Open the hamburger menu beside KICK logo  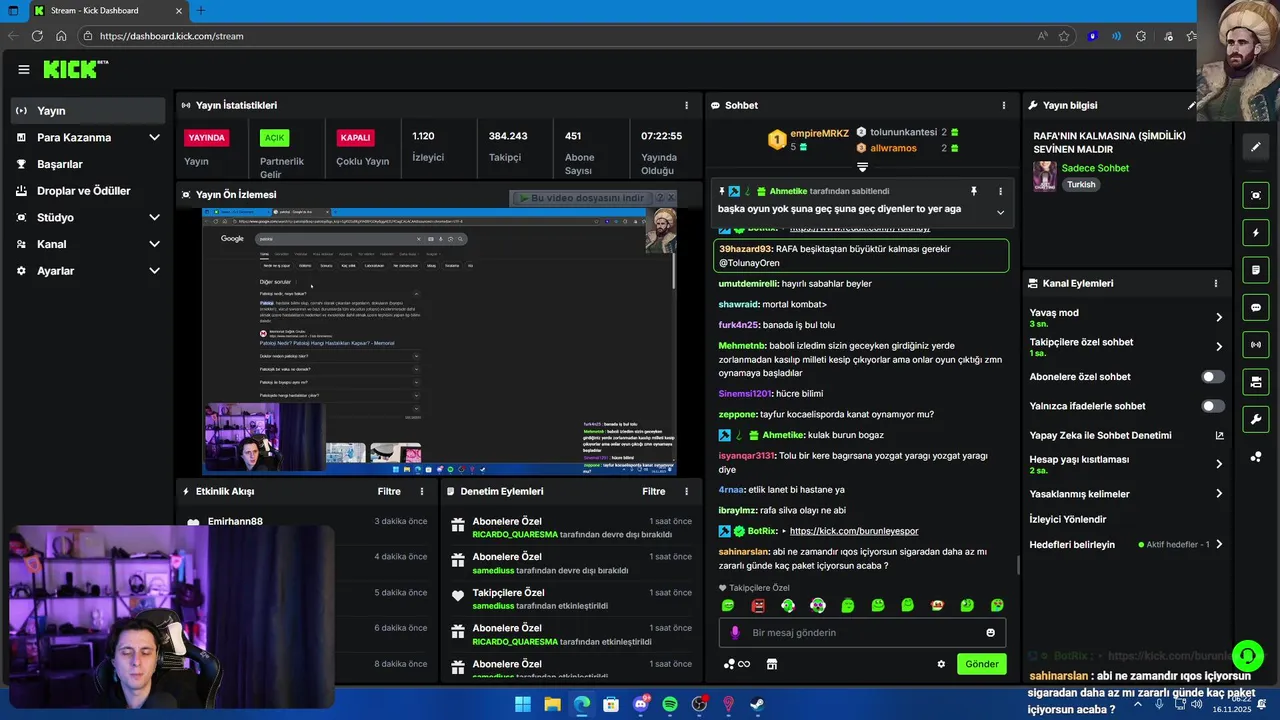tap(23, 69)
